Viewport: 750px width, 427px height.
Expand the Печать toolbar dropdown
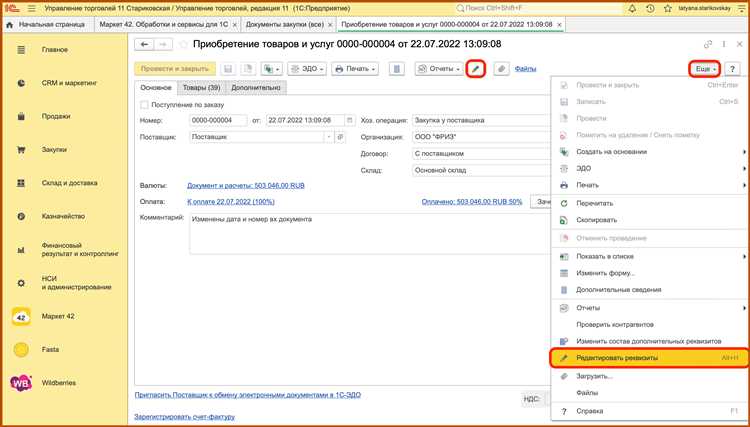point(356,69)
